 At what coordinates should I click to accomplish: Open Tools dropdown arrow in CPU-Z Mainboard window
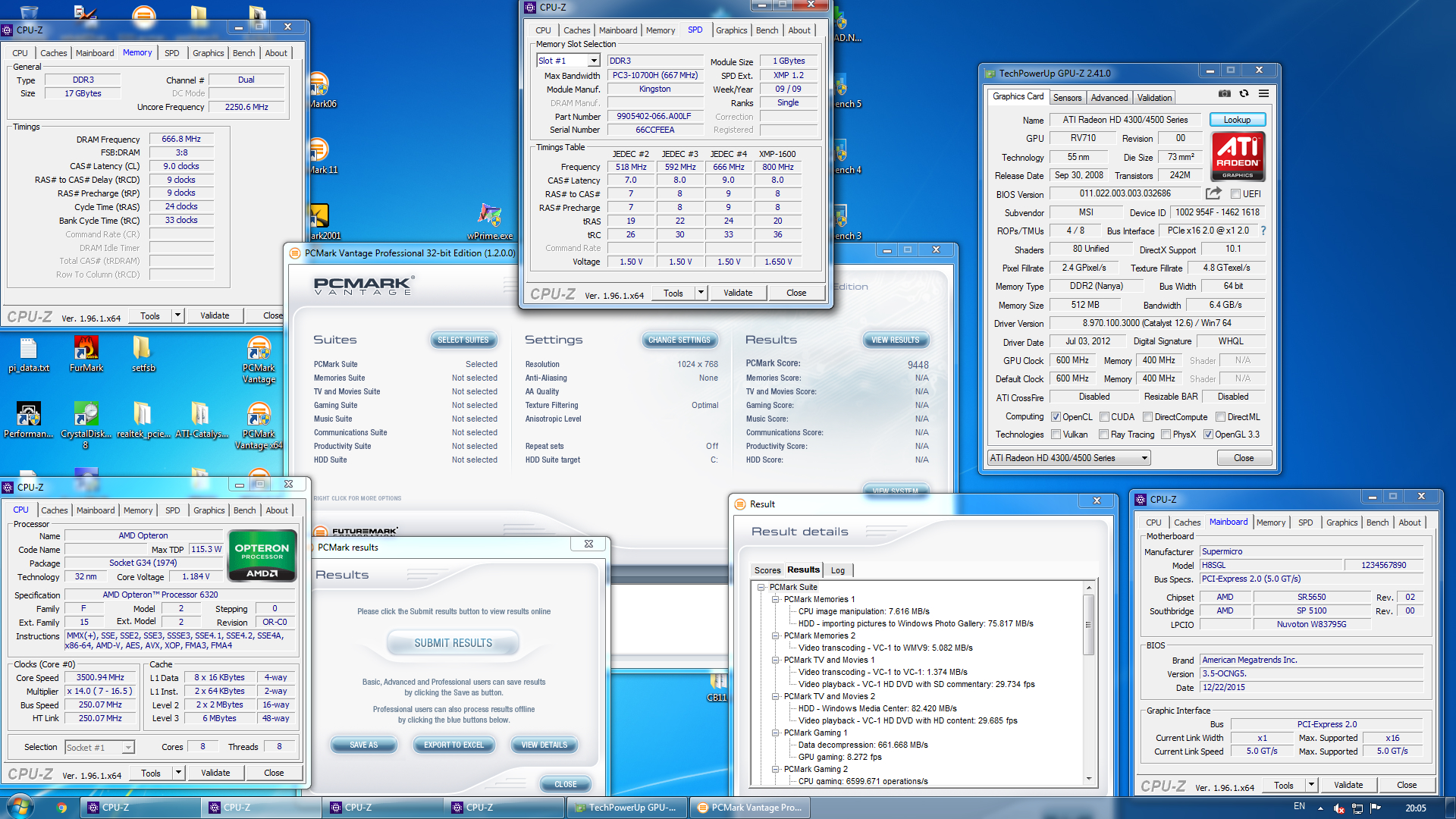coord(1311,785)
